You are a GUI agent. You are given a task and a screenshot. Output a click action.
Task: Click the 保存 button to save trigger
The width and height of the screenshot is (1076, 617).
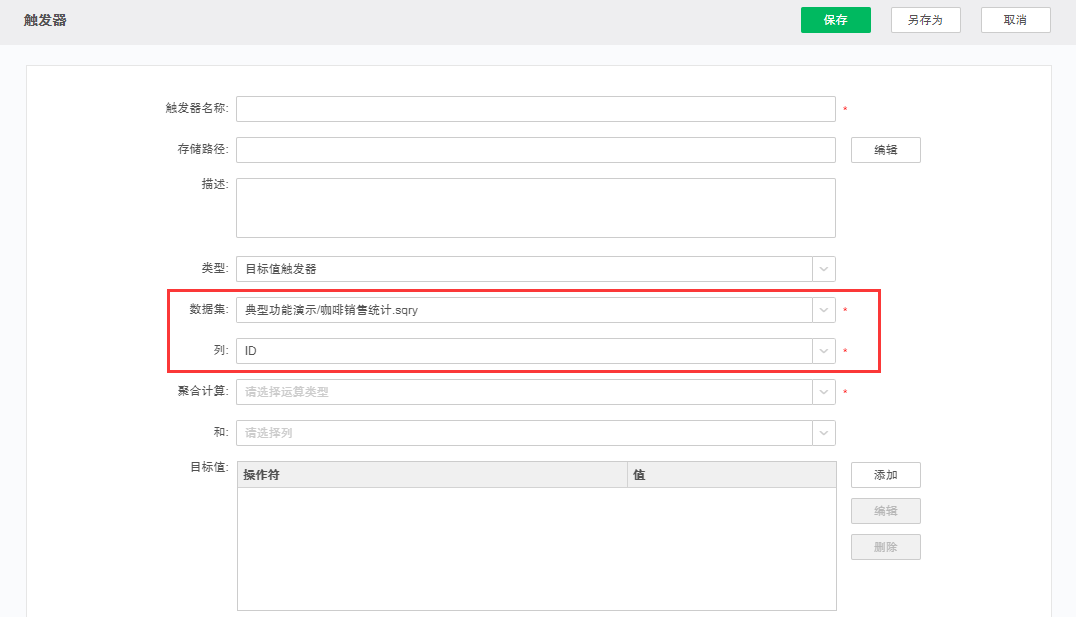[x=835, y=19]
